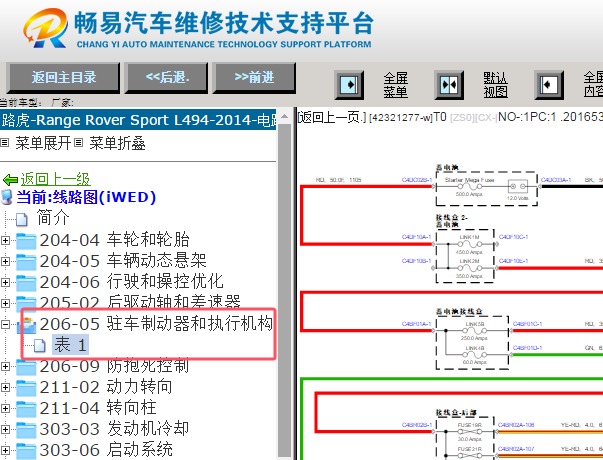Viewport: 603px width, 460px height.
Task: Click the 303-06 启动系统 folder icon
Action: 26,450
